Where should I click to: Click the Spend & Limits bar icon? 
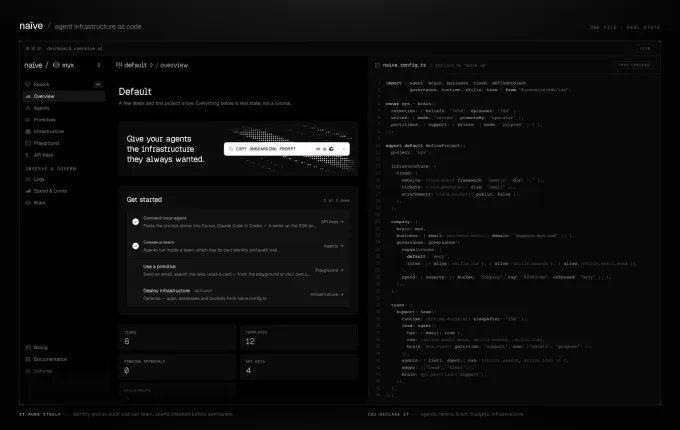click(x=28, y=191)
